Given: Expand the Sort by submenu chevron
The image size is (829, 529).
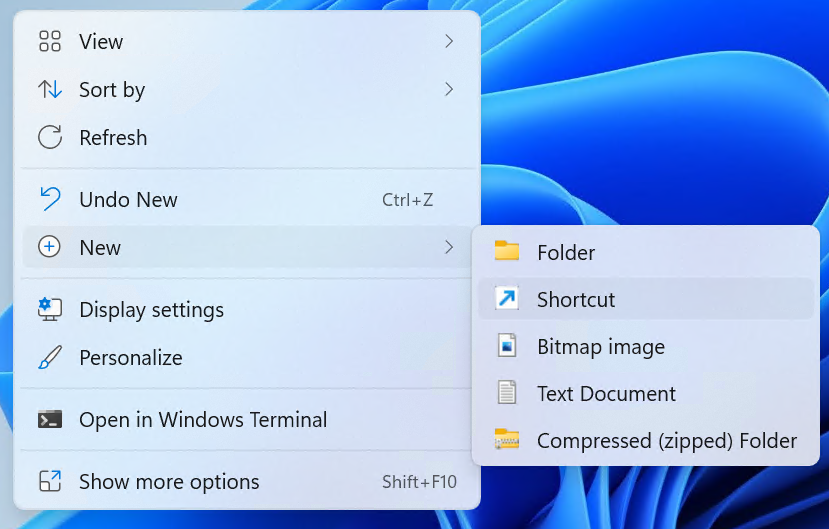Looking at the screenshot, I should [x=449, y=90].
